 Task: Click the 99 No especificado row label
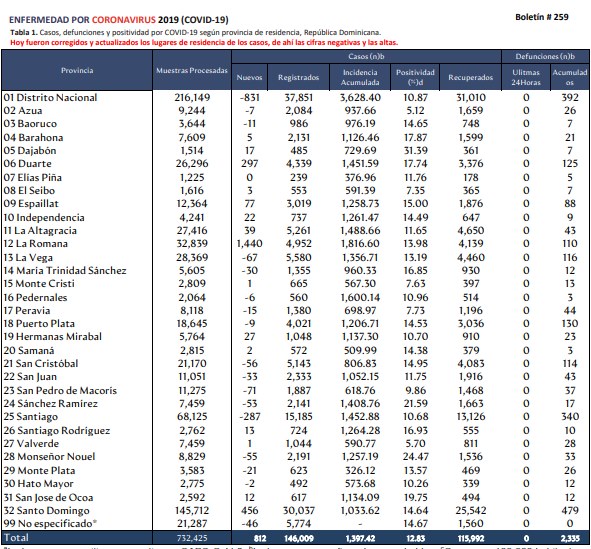tap(50, 524)
